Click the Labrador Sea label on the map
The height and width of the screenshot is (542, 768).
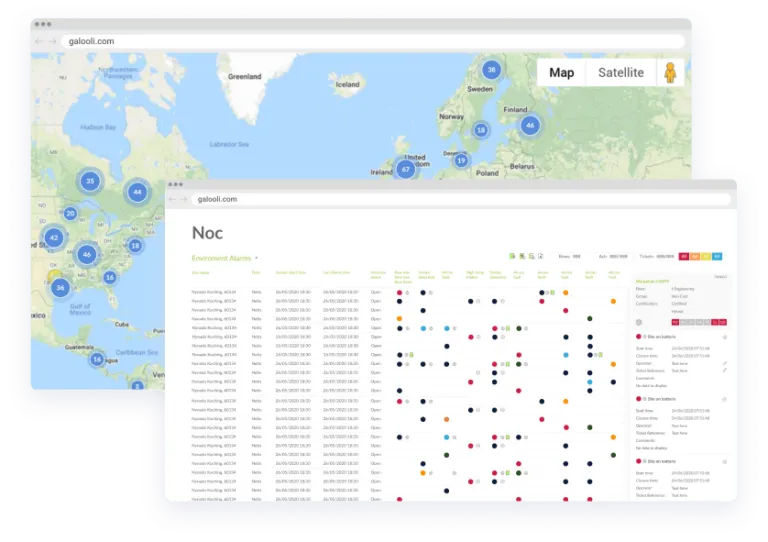(x=229, y=144)
